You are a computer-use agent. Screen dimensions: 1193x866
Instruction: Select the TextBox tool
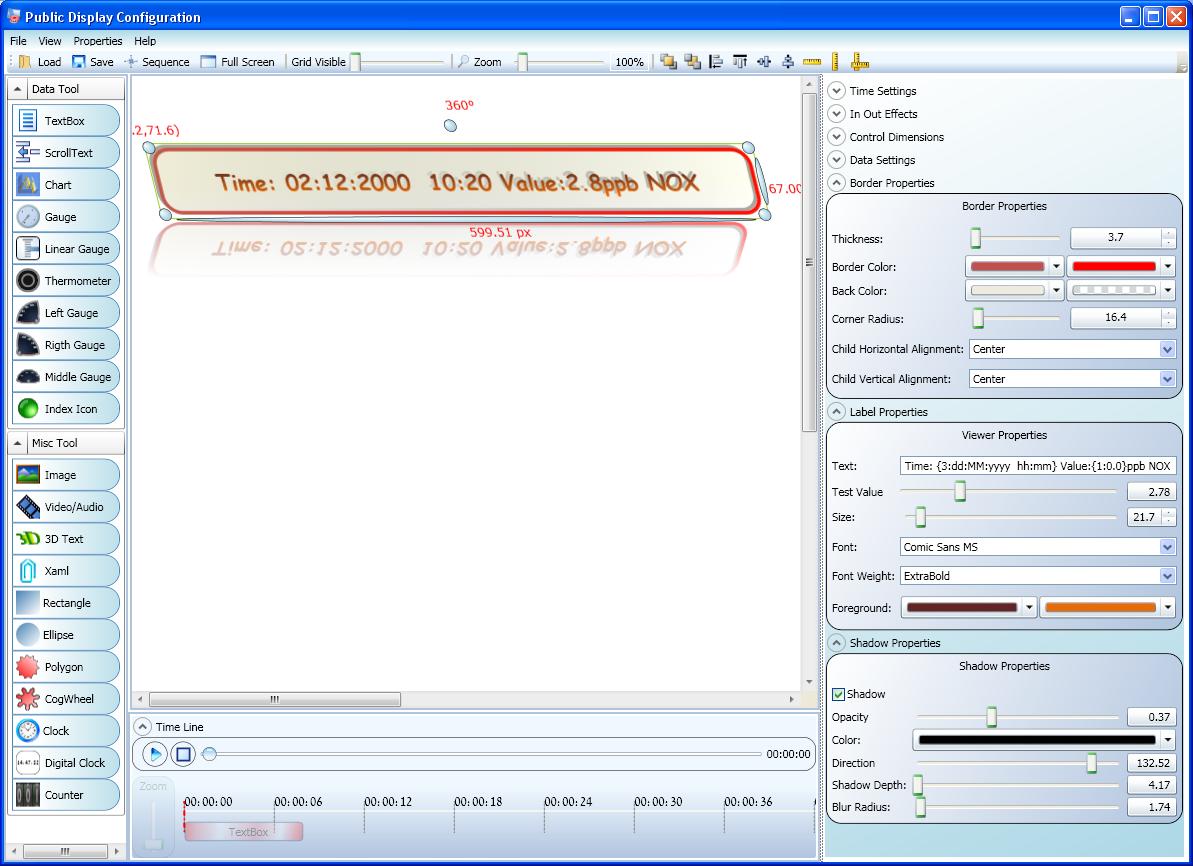(x=66, y=120)
